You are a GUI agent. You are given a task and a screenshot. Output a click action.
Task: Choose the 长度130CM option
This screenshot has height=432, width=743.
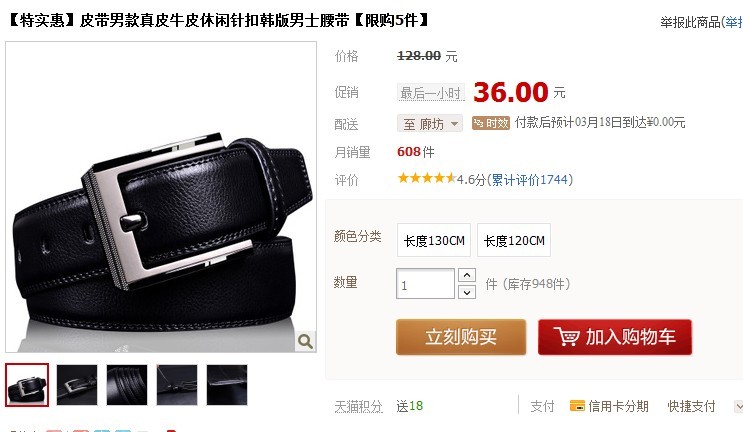coord(434,240)
